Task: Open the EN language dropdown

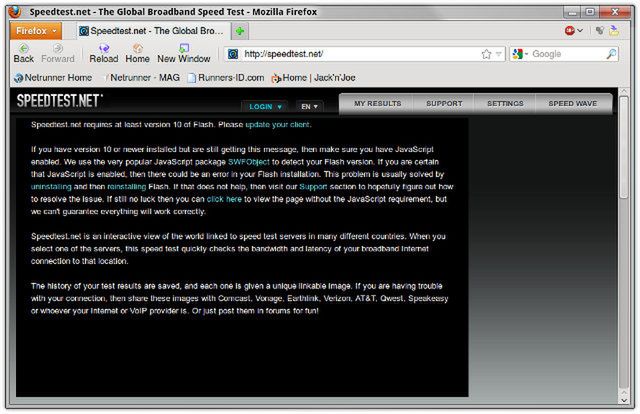Action: [x=309, y=107]
